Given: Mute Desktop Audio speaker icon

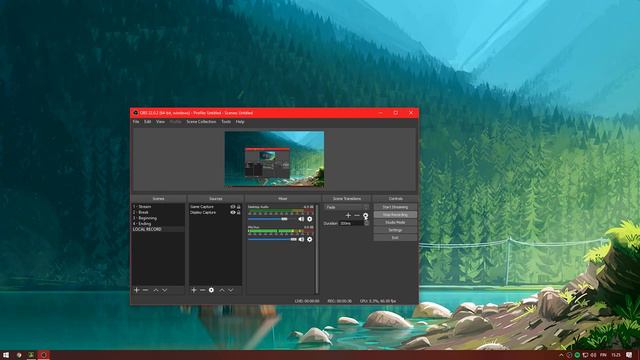Looking at the screenshot, I should tap(301, 219).
